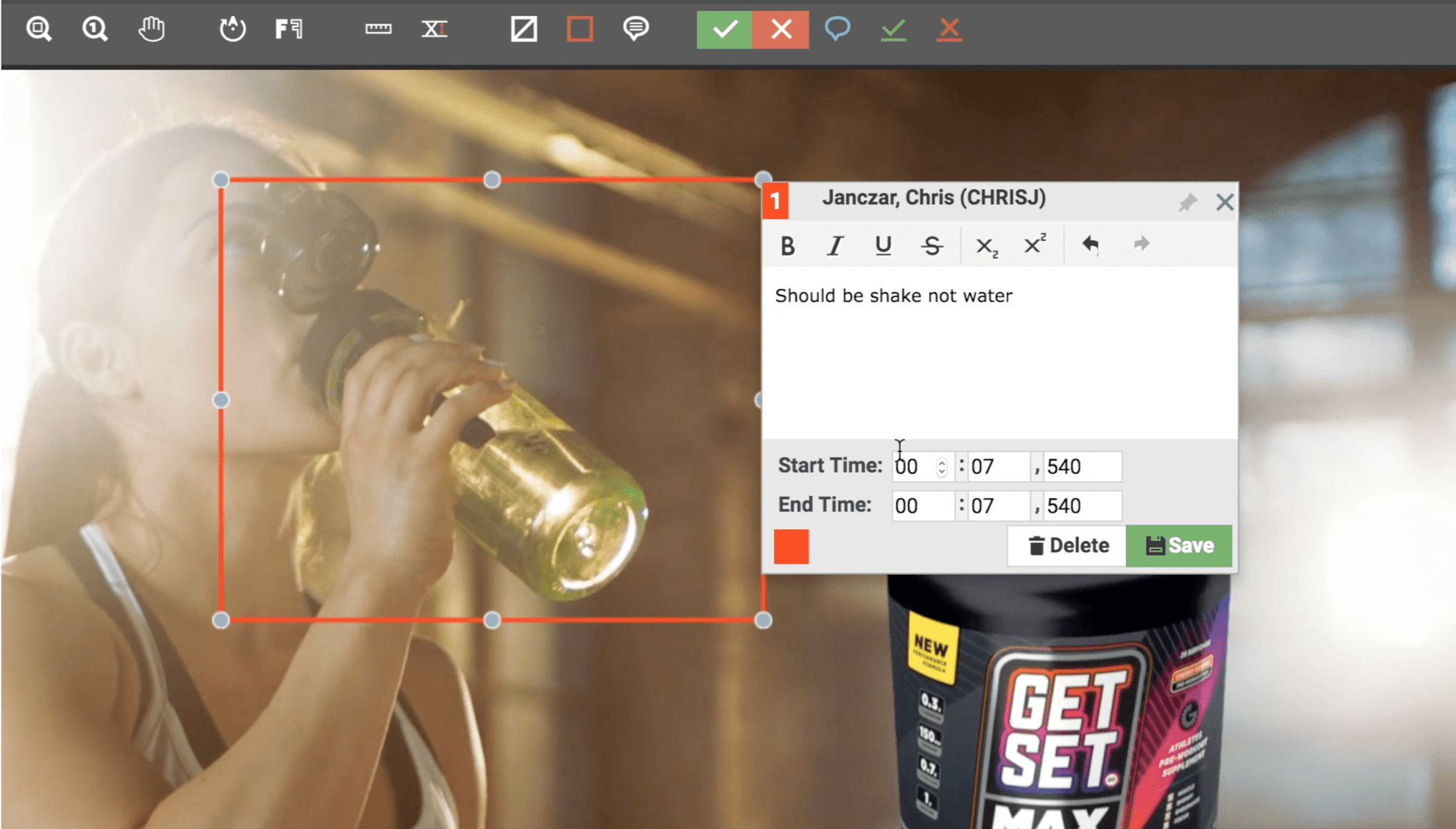Click the End Time hours field

[923, 506]
